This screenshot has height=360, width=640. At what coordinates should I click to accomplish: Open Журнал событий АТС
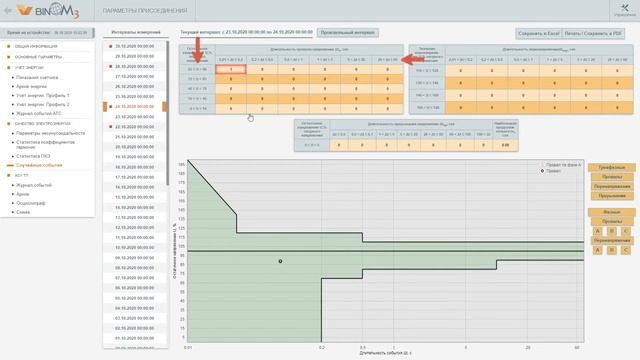(x=39, y=113)
